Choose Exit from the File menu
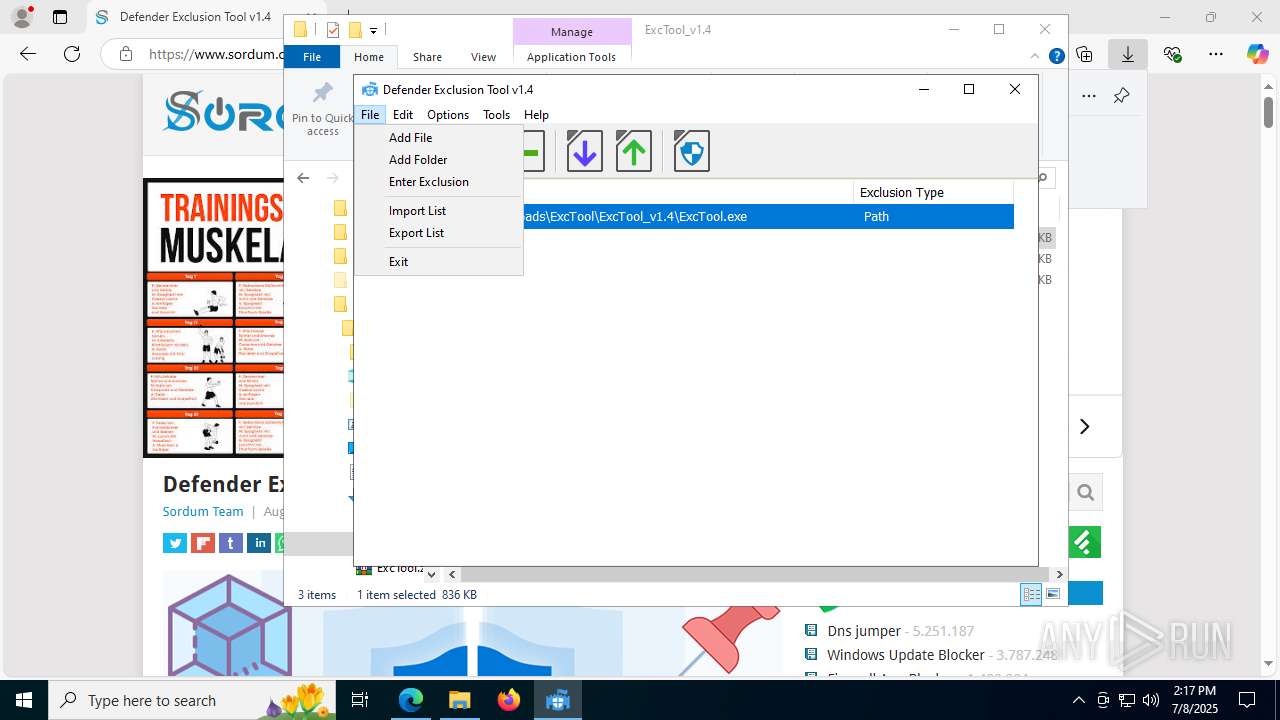 (x=398, y=262)
